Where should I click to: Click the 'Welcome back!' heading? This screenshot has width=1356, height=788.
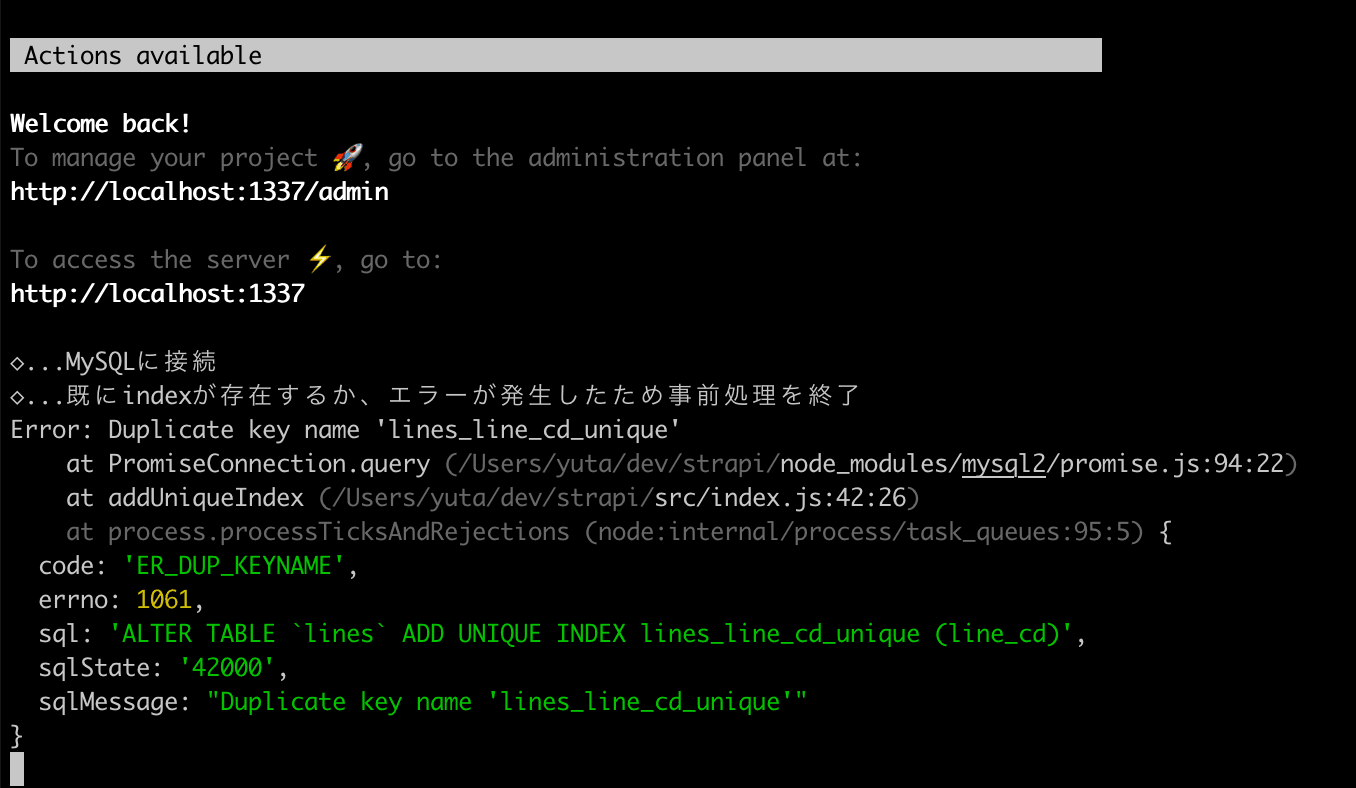101,124
